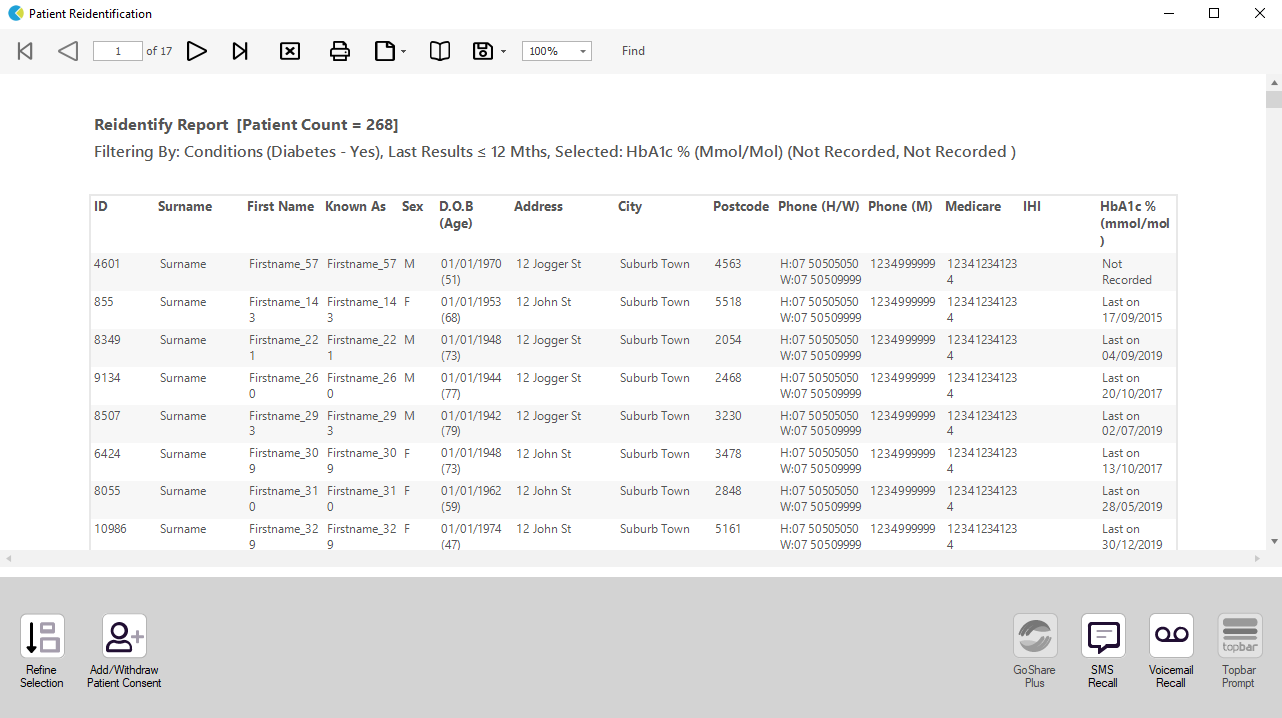Select patient ID 6424
The image size is (1282, 718).
(x=107, y=454)
